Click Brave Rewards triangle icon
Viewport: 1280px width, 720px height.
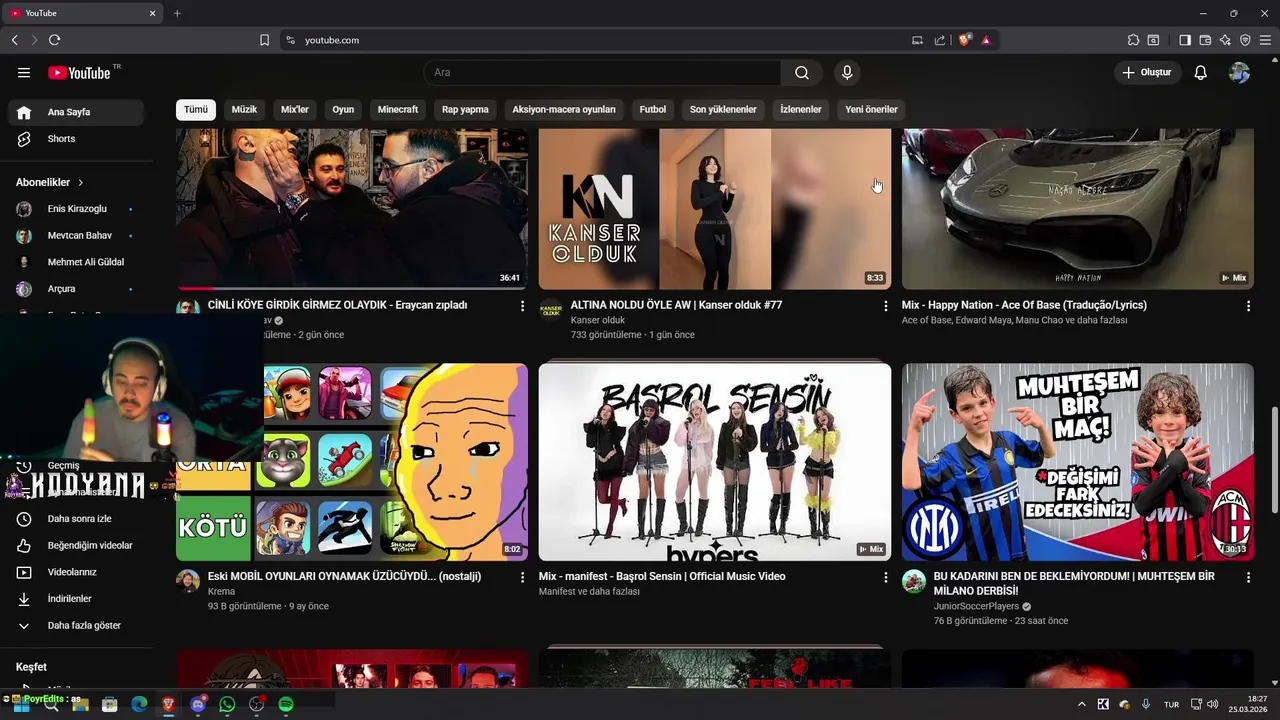[986, 40]
